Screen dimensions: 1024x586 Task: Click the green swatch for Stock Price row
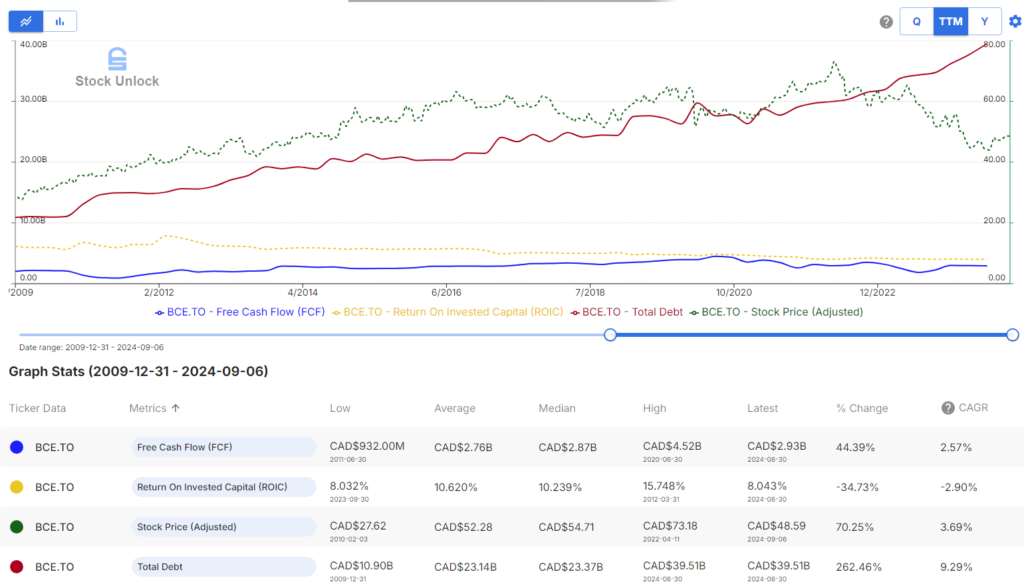coord(17,527)
